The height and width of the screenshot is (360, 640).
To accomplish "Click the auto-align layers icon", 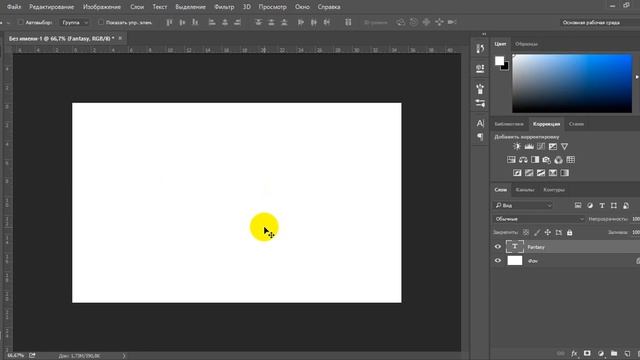I will [x=348, y=22].
